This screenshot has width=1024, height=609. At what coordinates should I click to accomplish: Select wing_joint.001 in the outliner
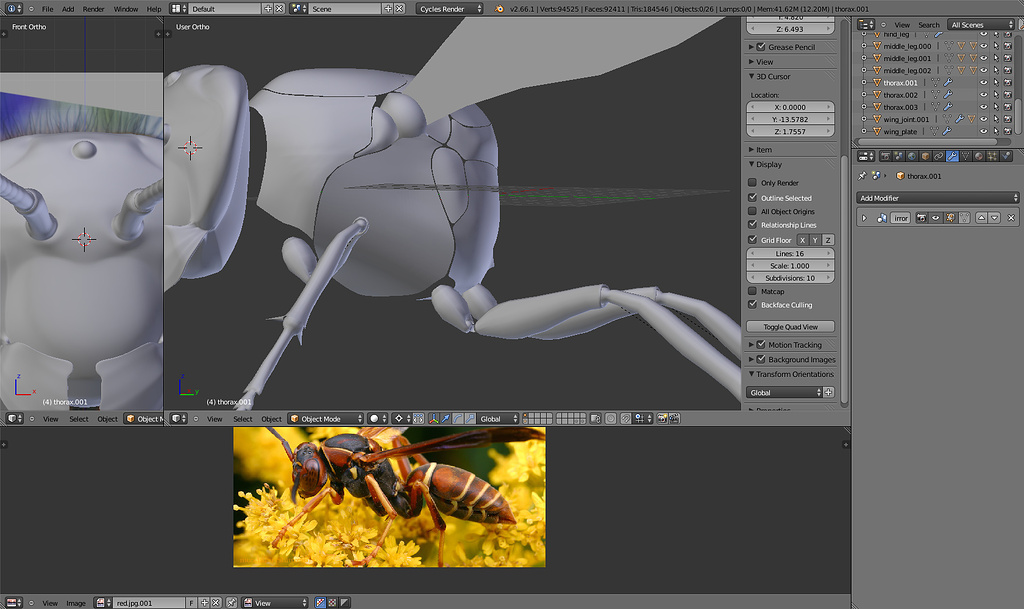(906, 119)
